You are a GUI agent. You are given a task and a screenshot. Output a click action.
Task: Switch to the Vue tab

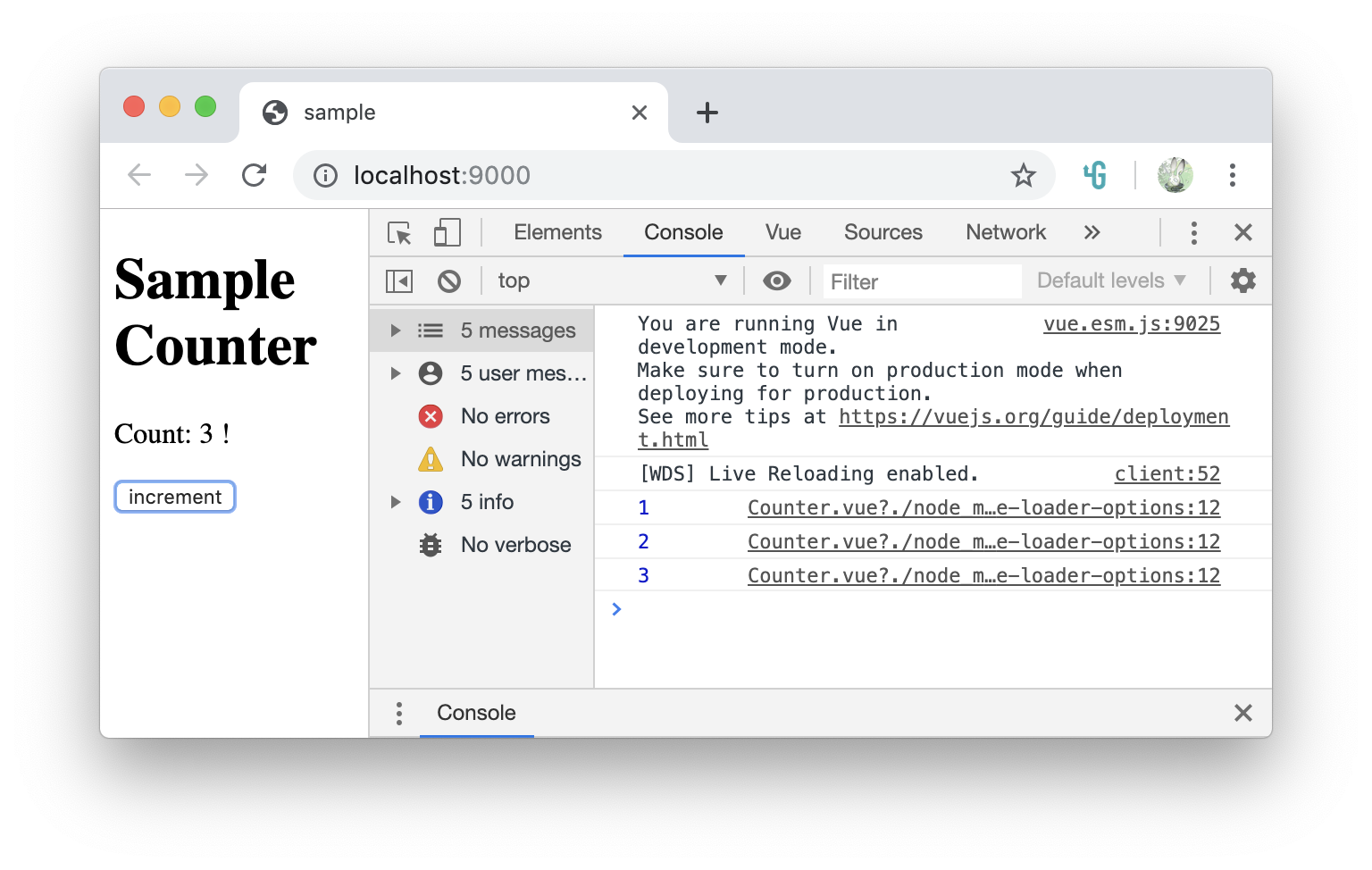point(782,232)
